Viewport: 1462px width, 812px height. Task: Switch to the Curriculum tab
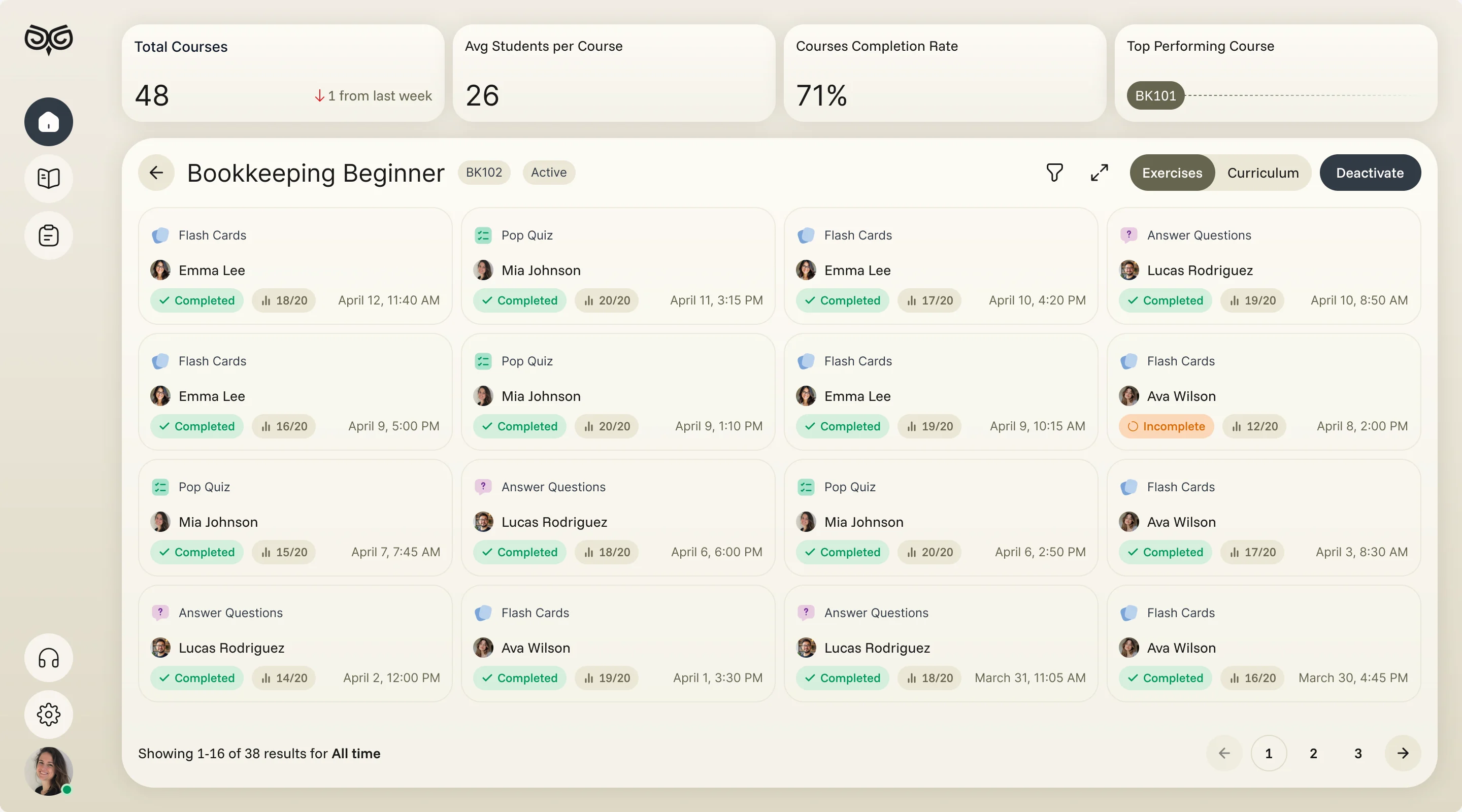(1263, 173)
